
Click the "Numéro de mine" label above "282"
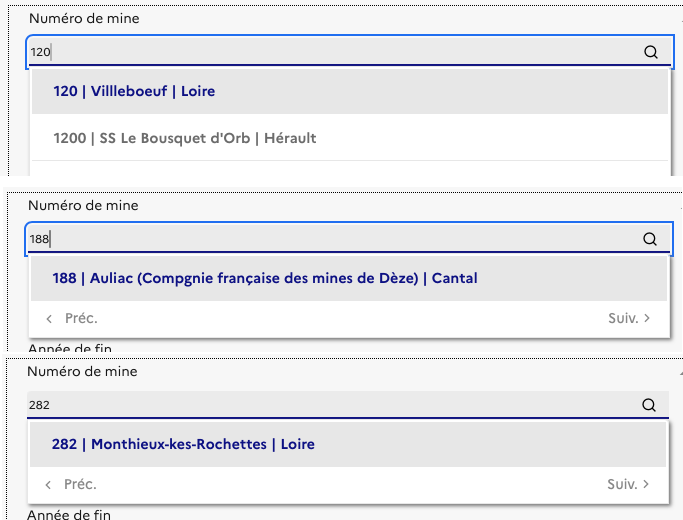click(x=83, y=371)
